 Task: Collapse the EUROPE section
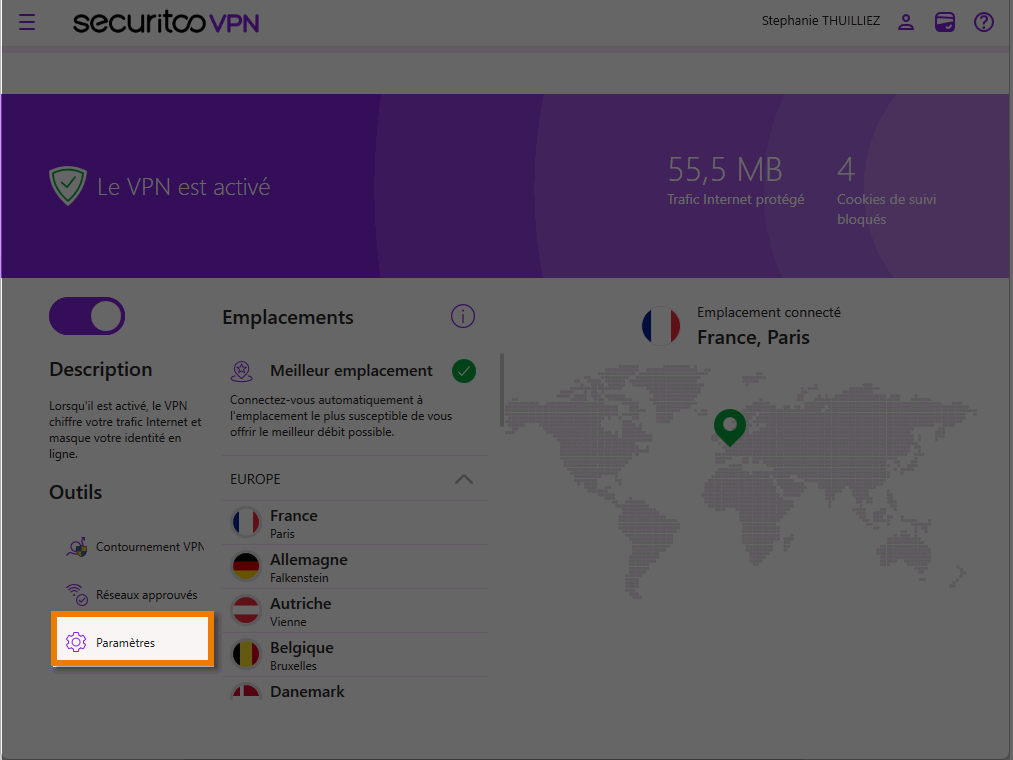(x=464, y=480)
